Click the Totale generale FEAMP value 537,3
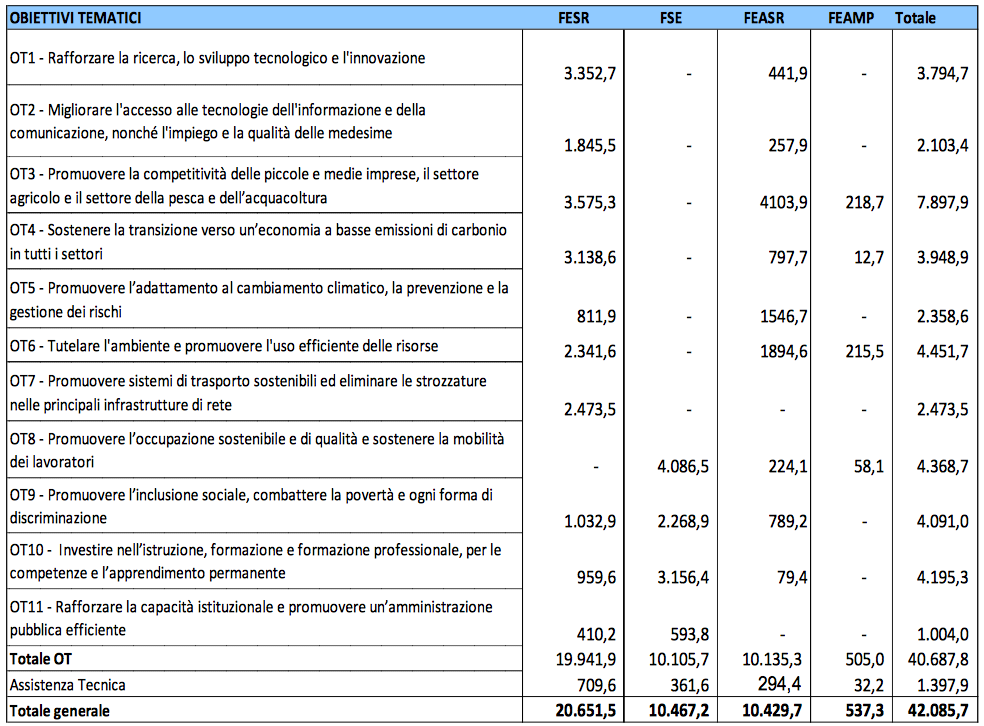The height and width of the screenshot is (726, 984). 865,711
